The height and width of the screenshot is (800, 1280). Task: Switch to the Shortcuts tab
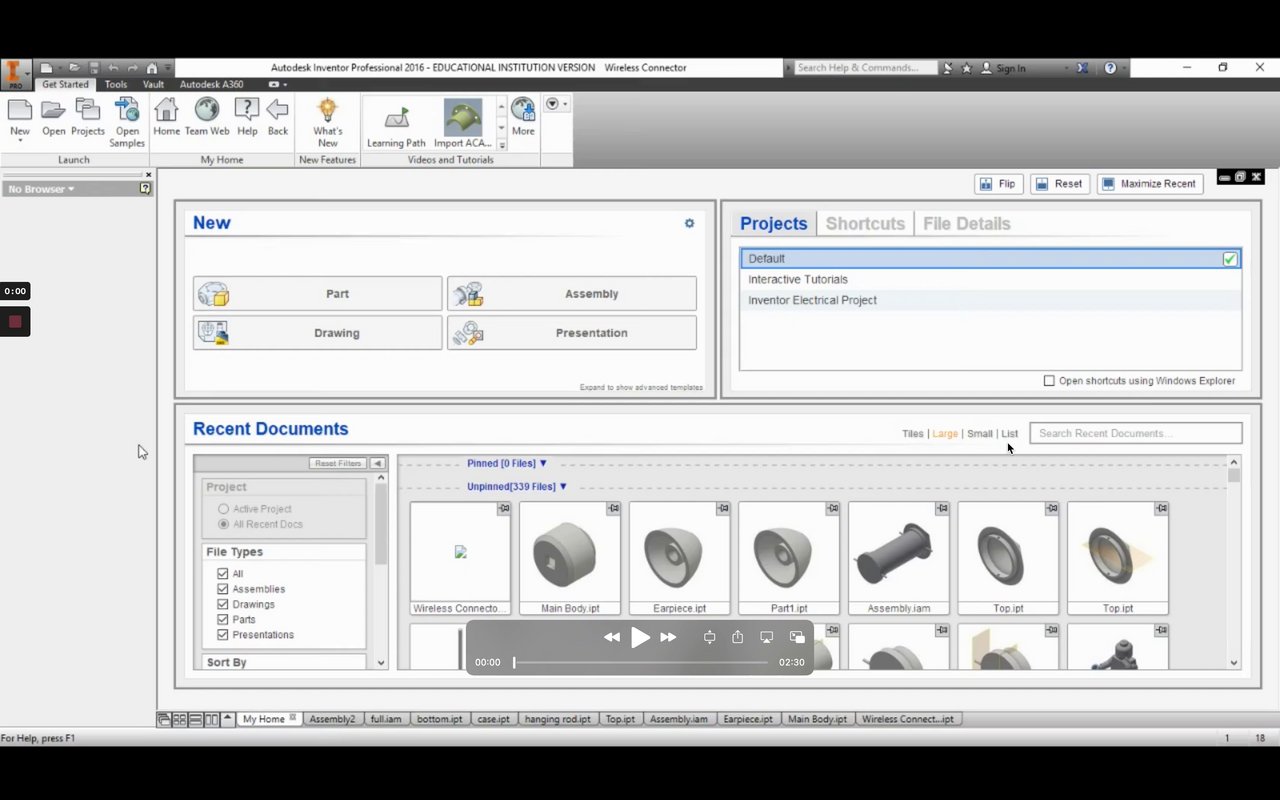(x=865, y=224)
